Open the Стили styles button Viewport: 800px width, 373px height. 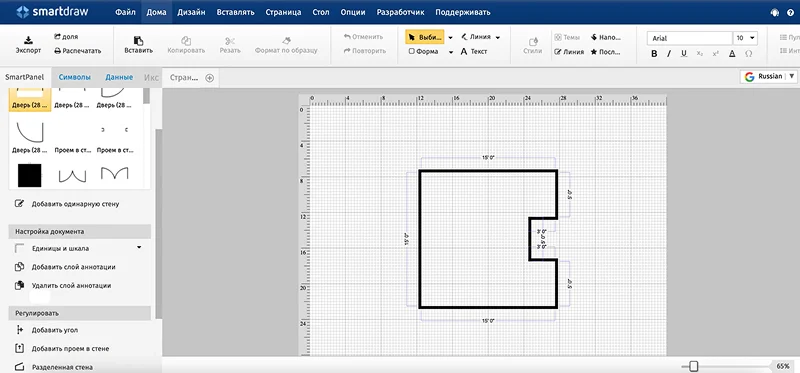[x=533, y=45]
